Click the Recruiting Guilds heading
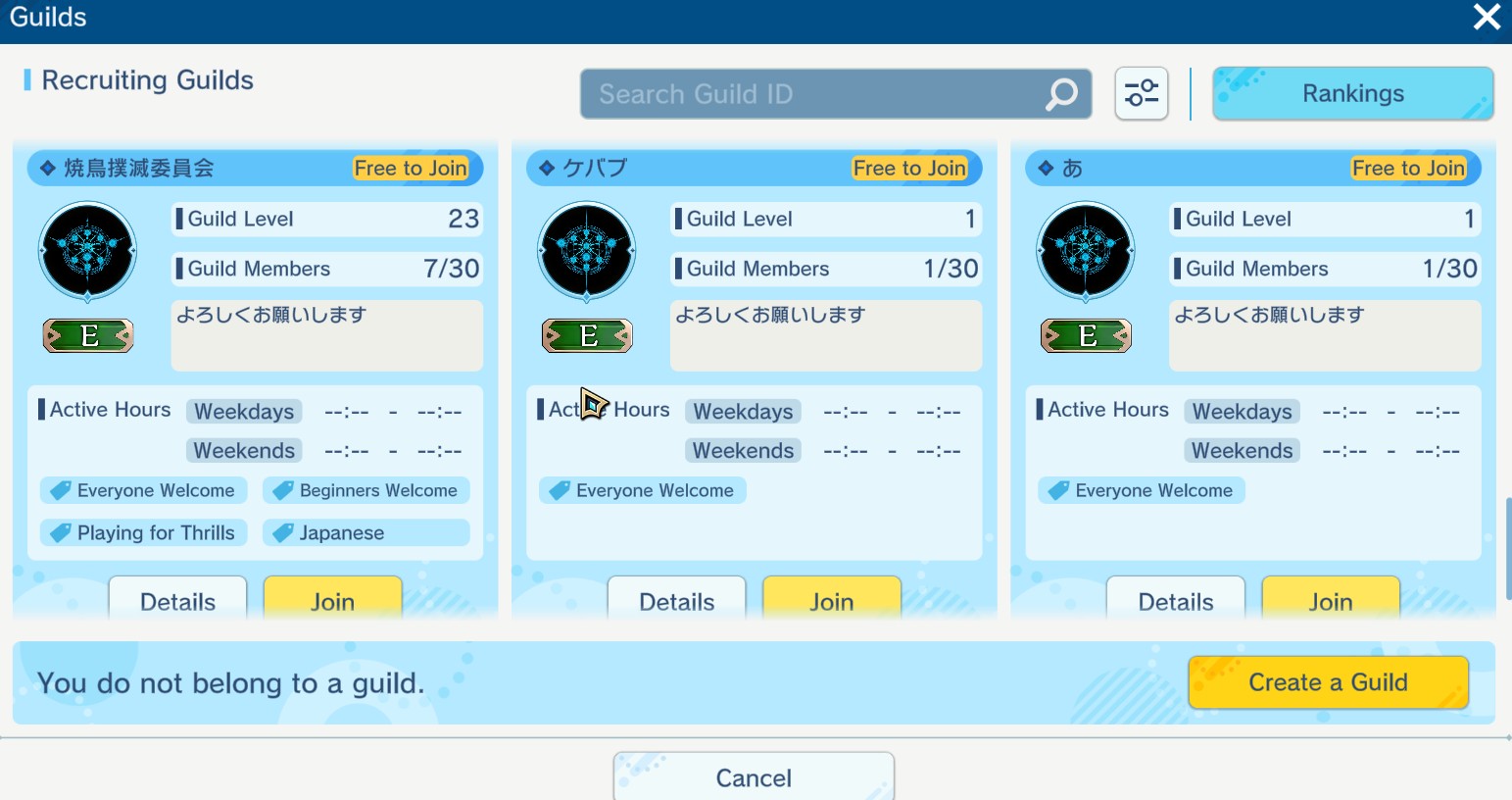The image size is (1512, 800). (147, 80)
